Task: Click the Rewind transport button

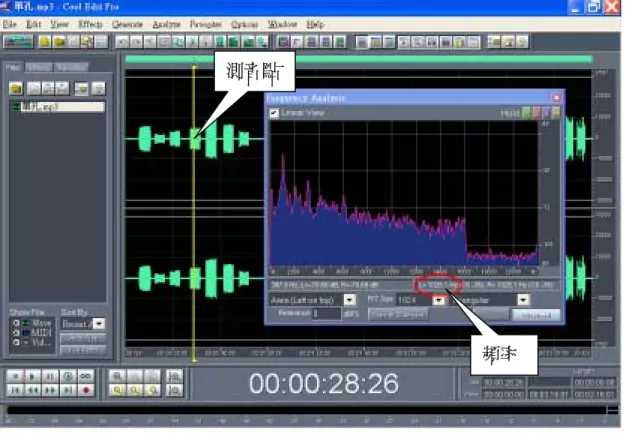Action: (33, 390)
